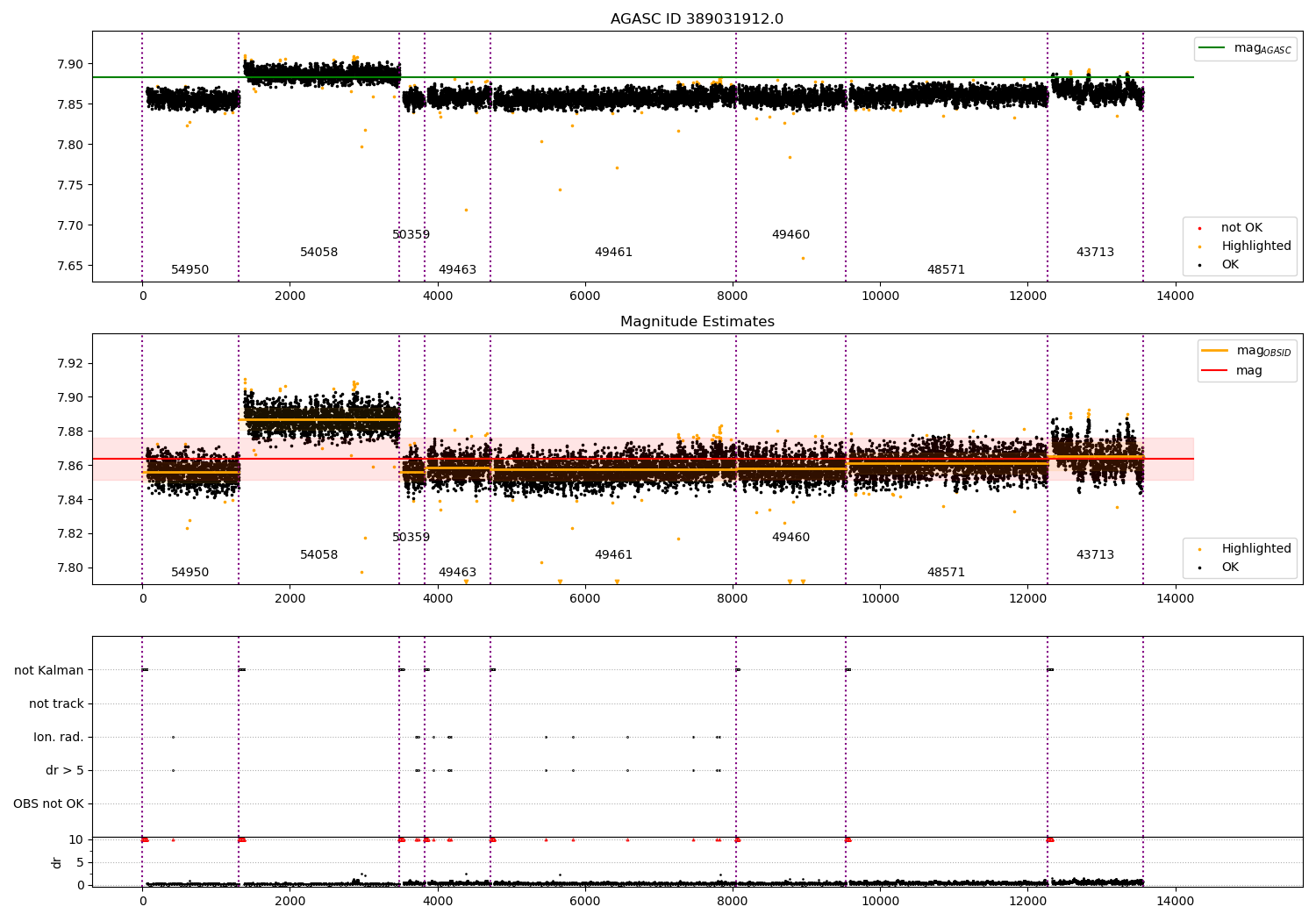Image resolution: width=1316 pixels, height=921 pixels.
Task: Click OBSID label 54058 in Magnitude Estimates plot
Action: click(x=319, y=555)
